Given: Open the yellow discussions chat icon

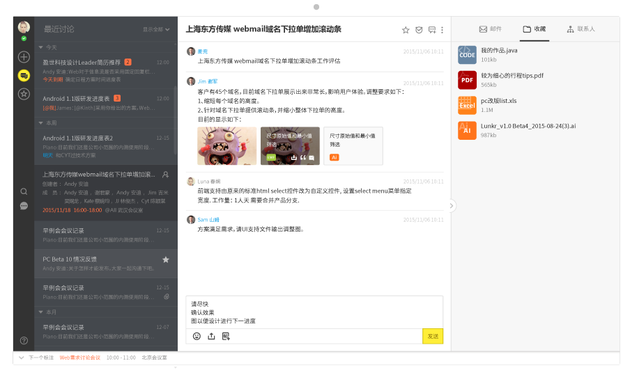Looking at the screenshot, I should [24, 75].
